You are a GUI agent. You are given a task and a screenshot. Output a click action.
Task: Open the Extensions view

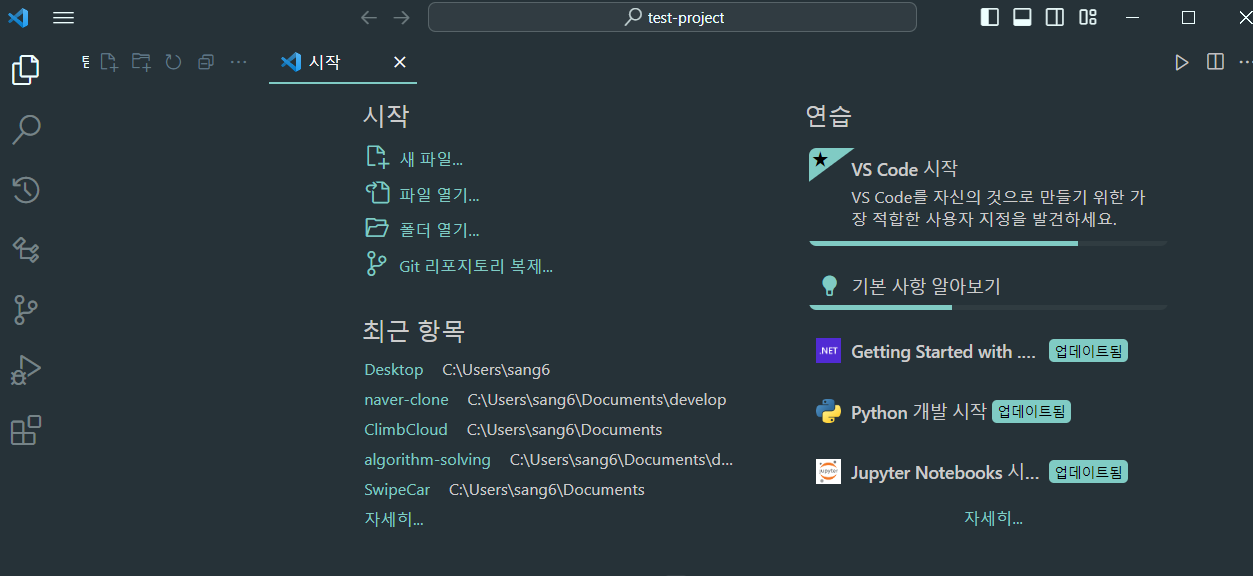click(25, 431)
